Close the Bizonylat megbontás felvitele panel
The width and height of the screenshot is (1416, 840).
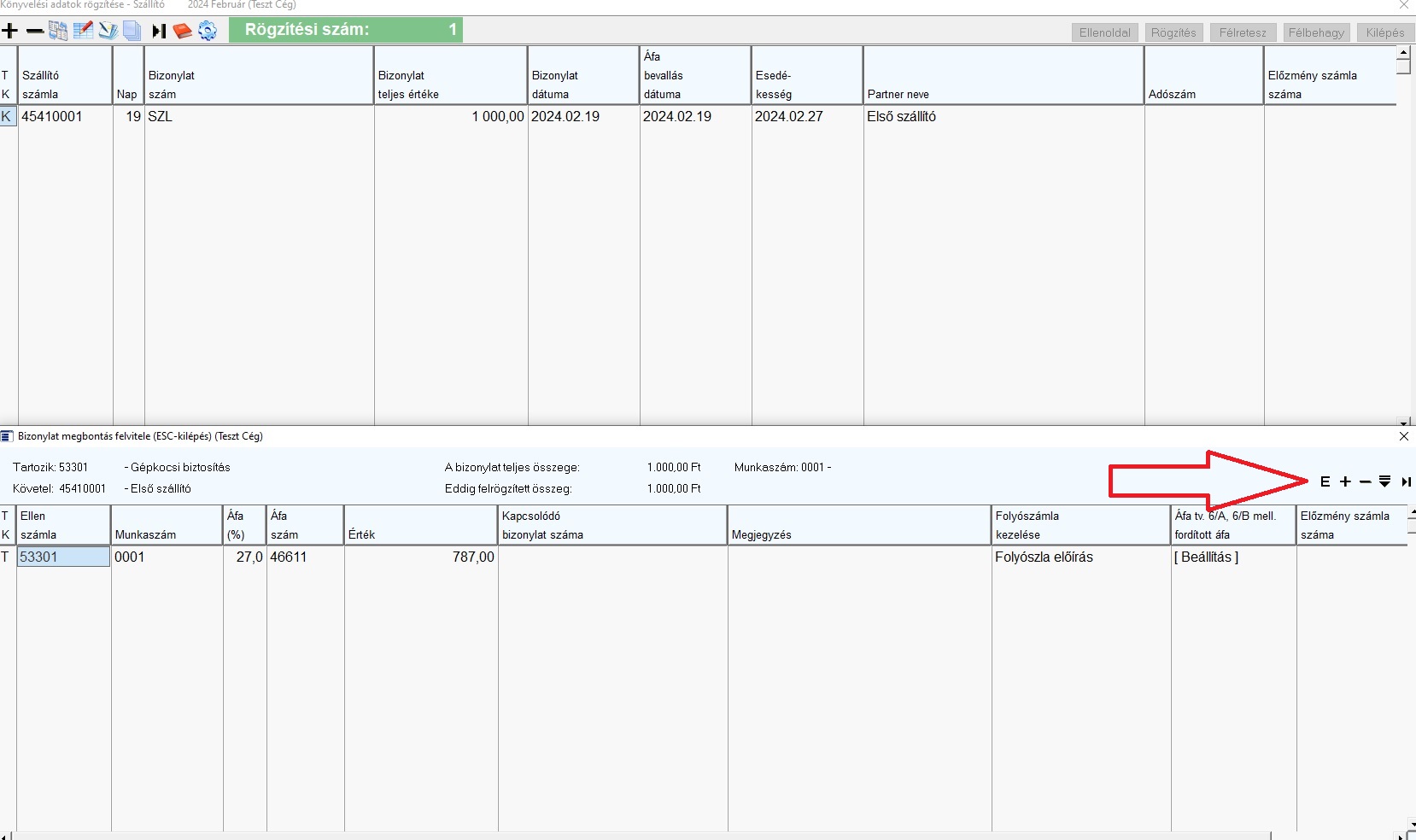[x=1403, y=436]
